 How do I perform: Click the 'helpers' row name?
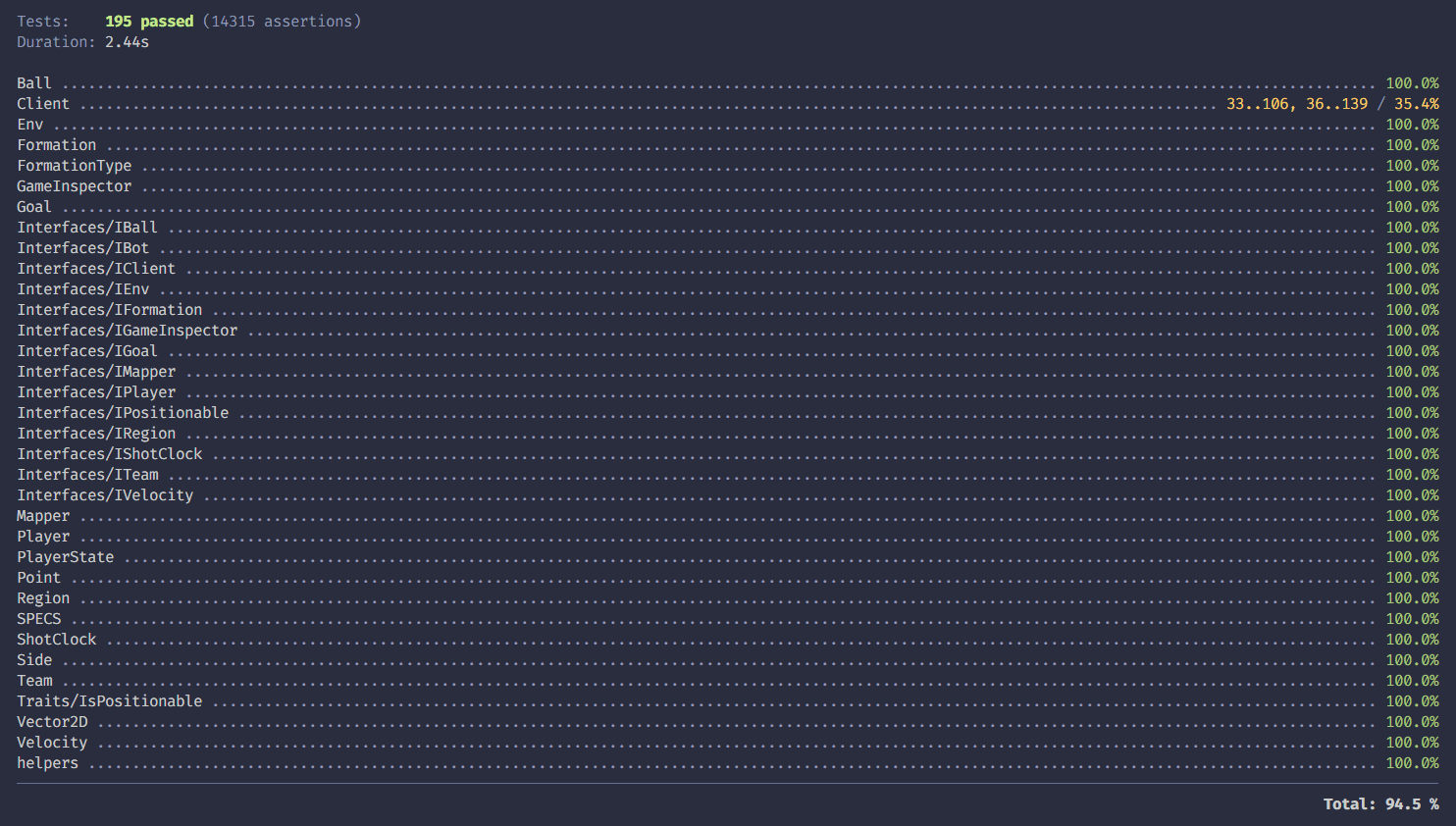48,763
